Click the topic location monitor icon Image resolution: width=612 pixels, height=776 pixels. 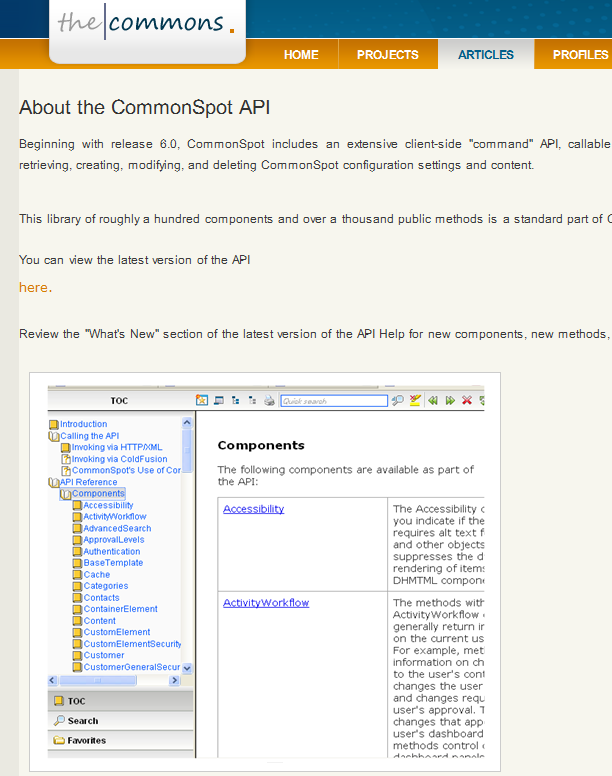(219, 400)
